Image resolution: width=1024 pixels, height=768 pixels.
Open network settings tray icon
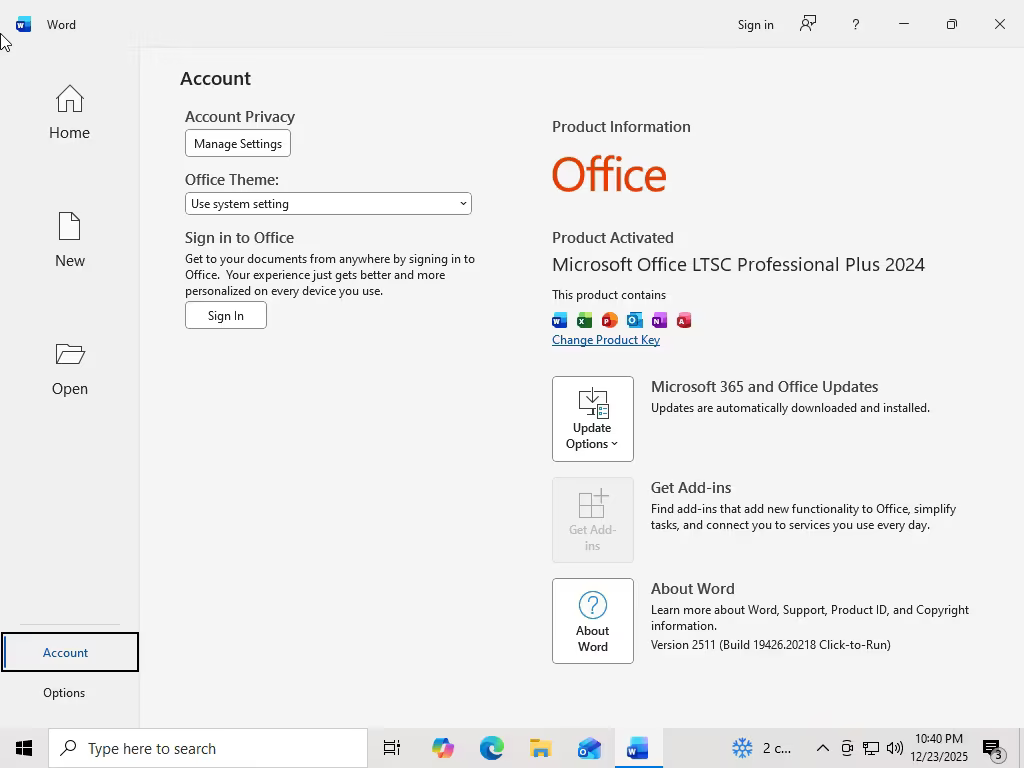[x=871, y=748]
